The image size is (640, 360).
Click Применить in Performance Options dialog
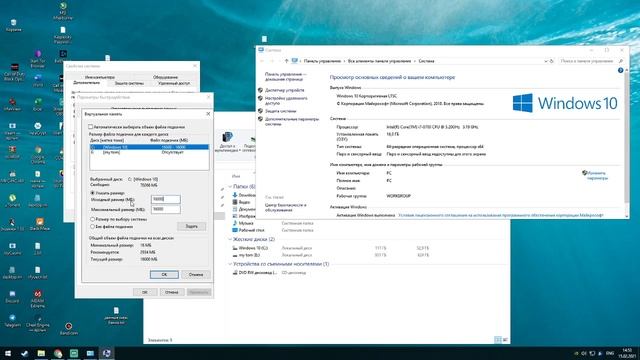pos(199,292)
